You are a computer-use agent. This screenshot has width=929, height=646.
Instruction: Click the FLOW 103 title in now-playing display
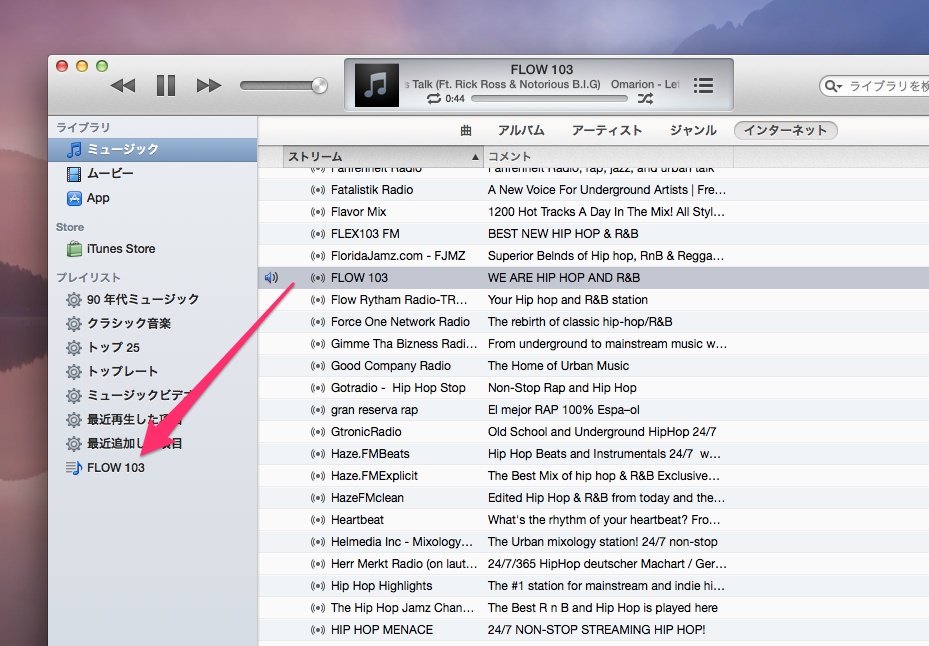542,69
